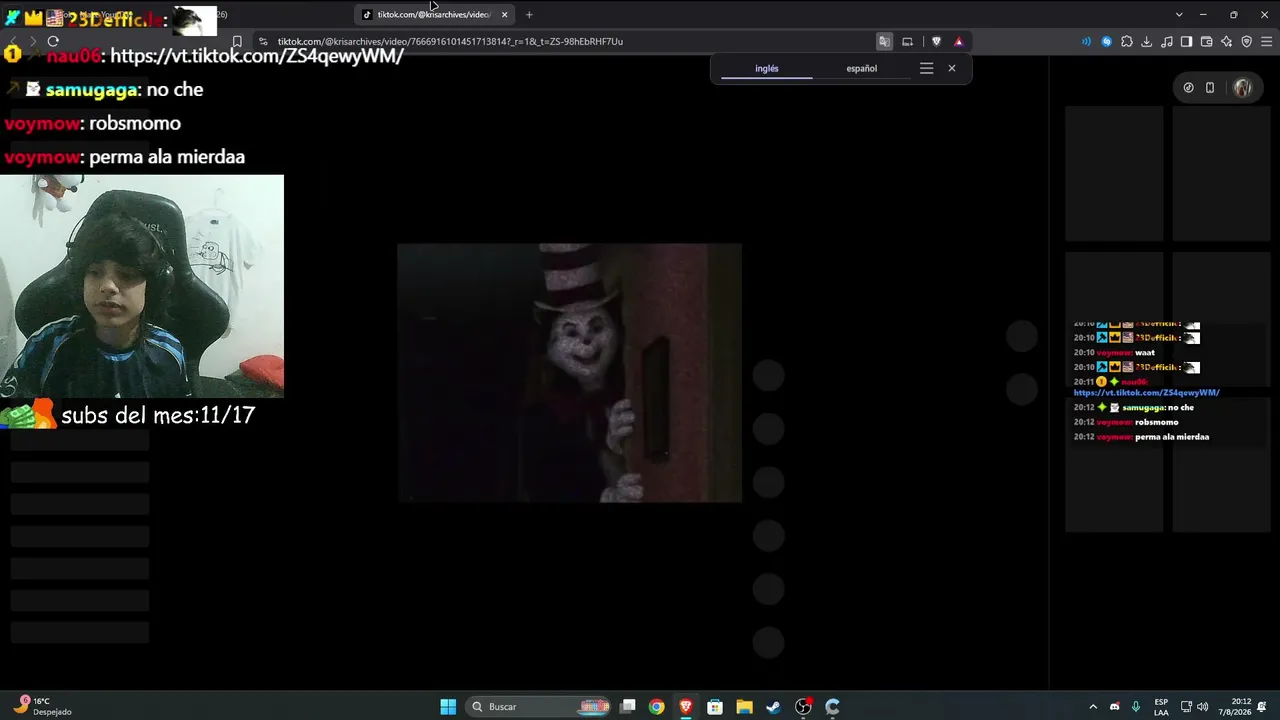This screenshot has width=1280, height=720.
Task: Open Brave Leo AI sparkle icon
Action: point(1226,41)
